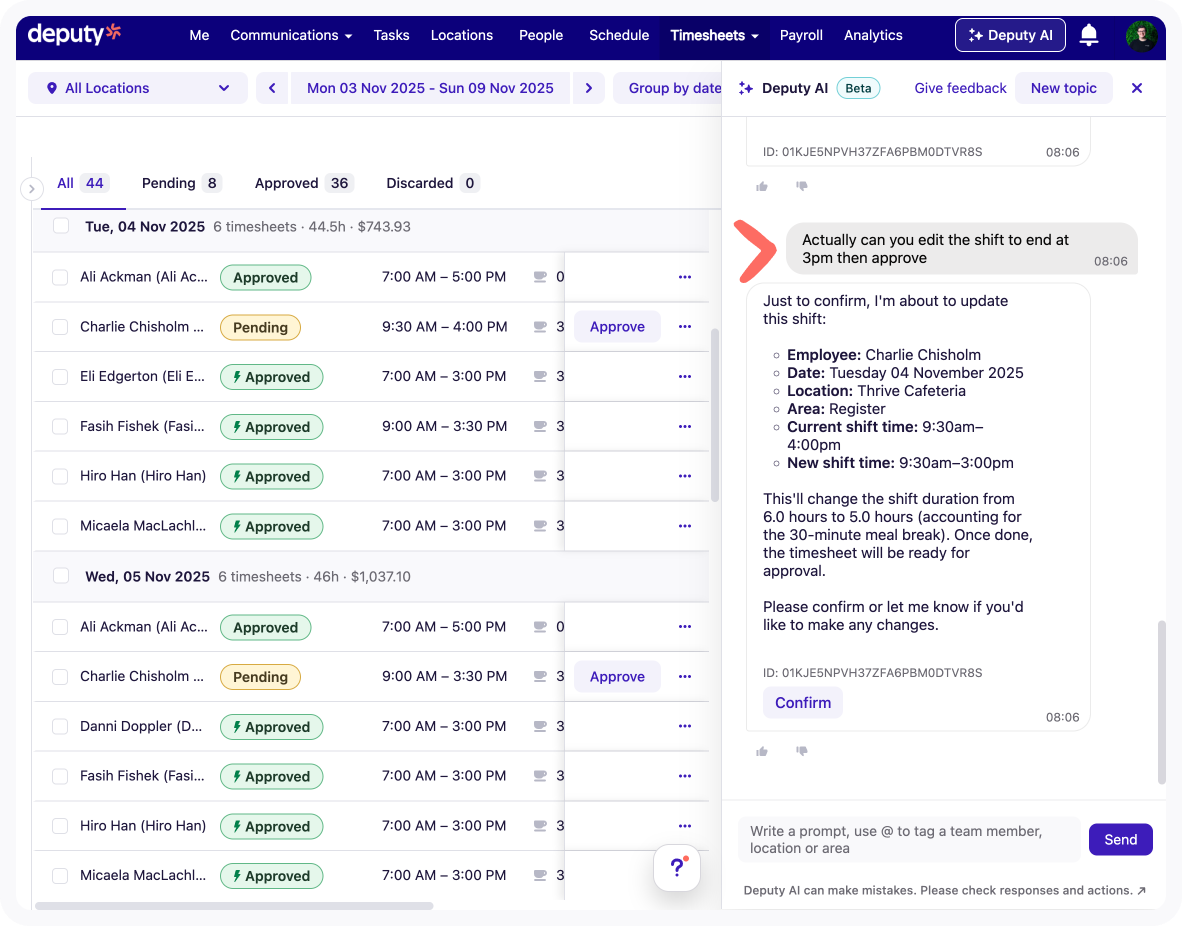This screenshot has width=1182, height=926.
Task: Thumbs down the latest AI response
Action: [x=801, y=751]
